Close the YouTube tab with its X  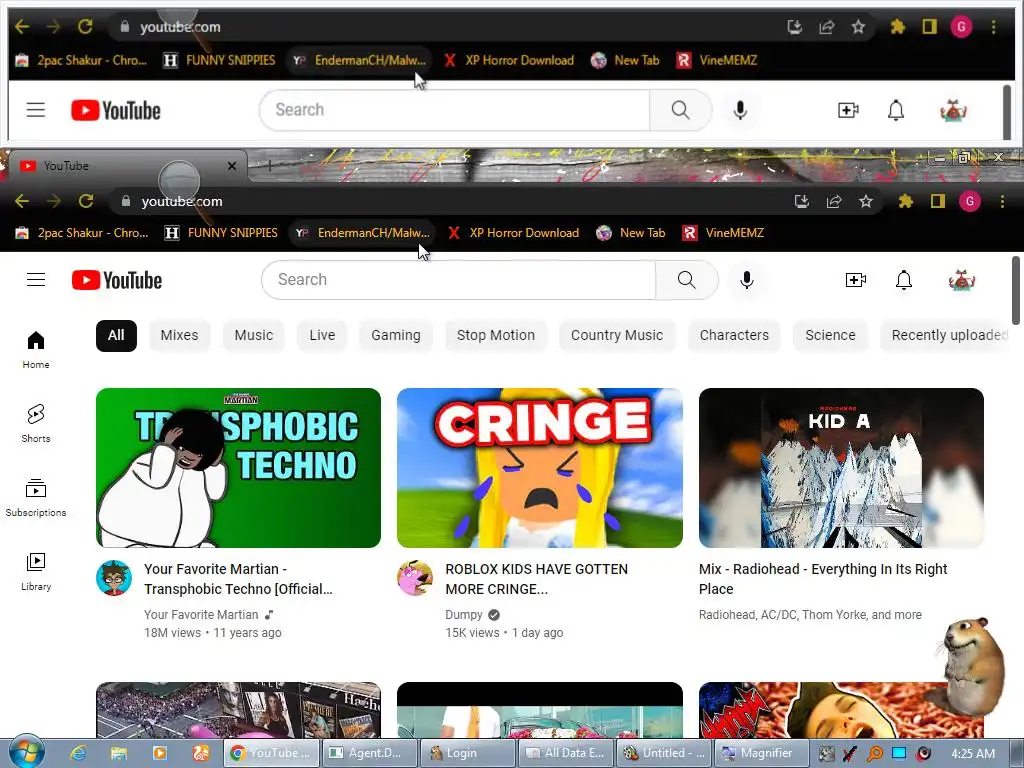pyautogui.click(x=232, y=166)
